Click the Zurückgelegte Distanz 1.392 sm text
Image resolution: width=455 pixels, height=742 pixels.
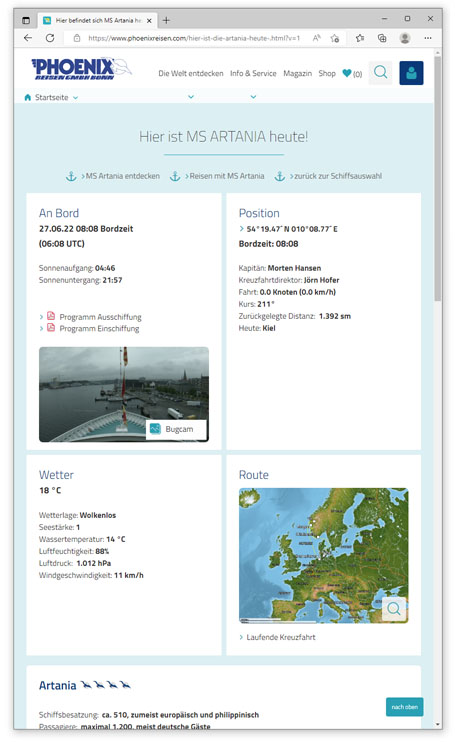pos(295,316)
